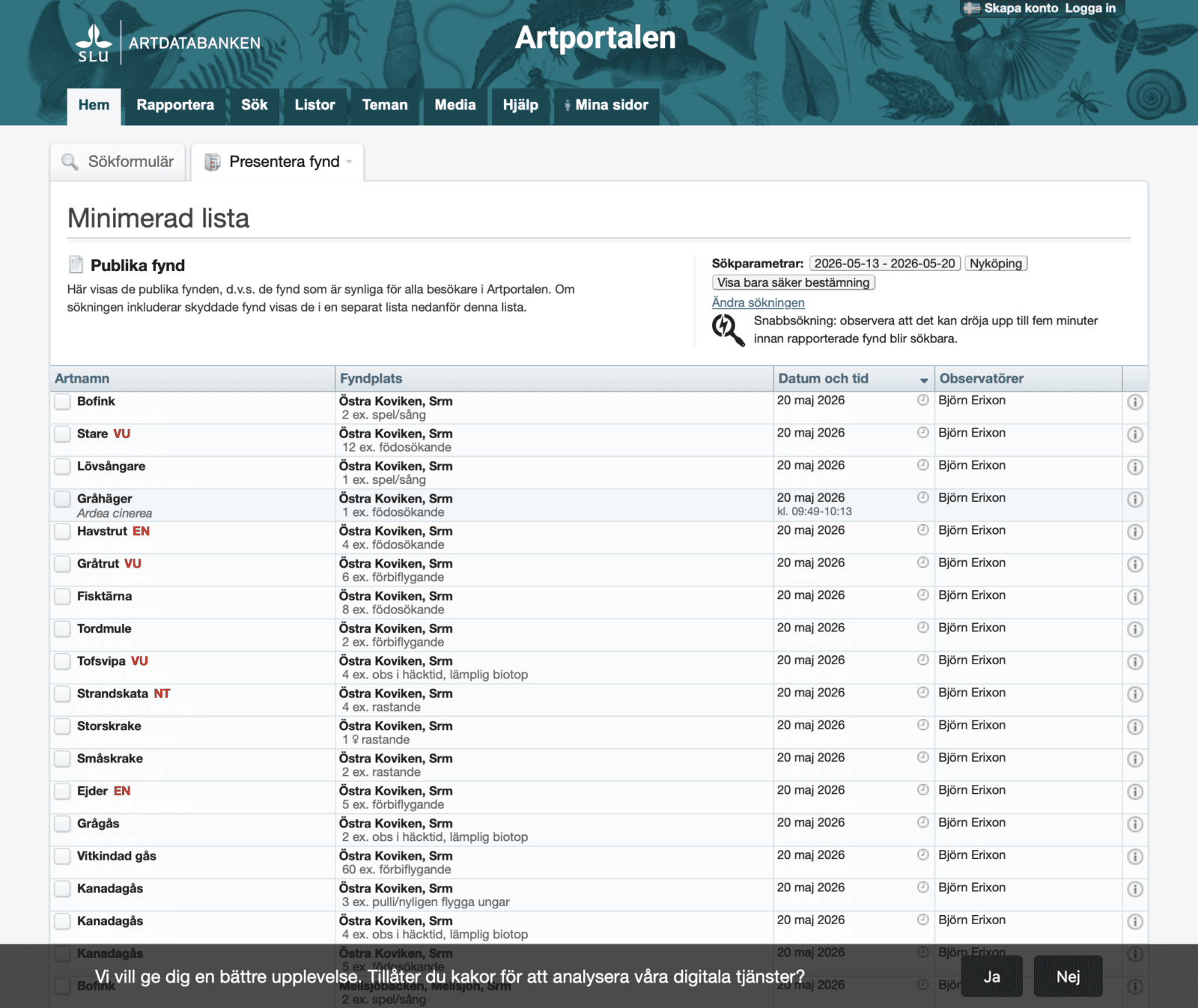The image size is (1198, 1008).
Task: Sort by the Datum och tid column arrow
Action: [x=924, y=380]
